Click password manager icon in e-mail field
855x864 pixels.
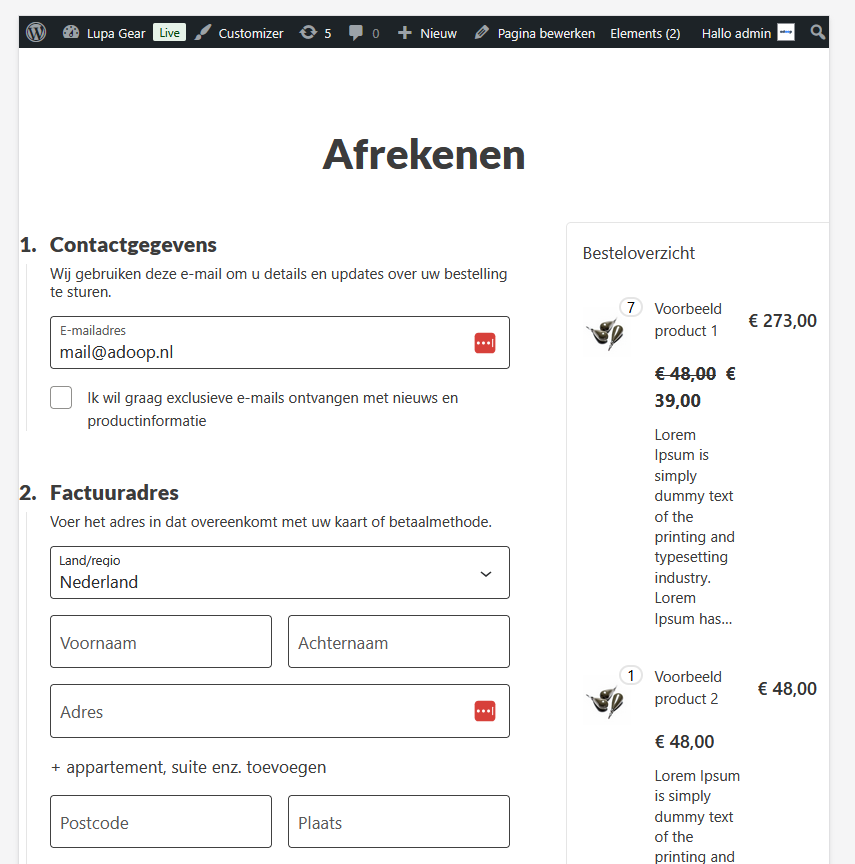tap(485, 343)
